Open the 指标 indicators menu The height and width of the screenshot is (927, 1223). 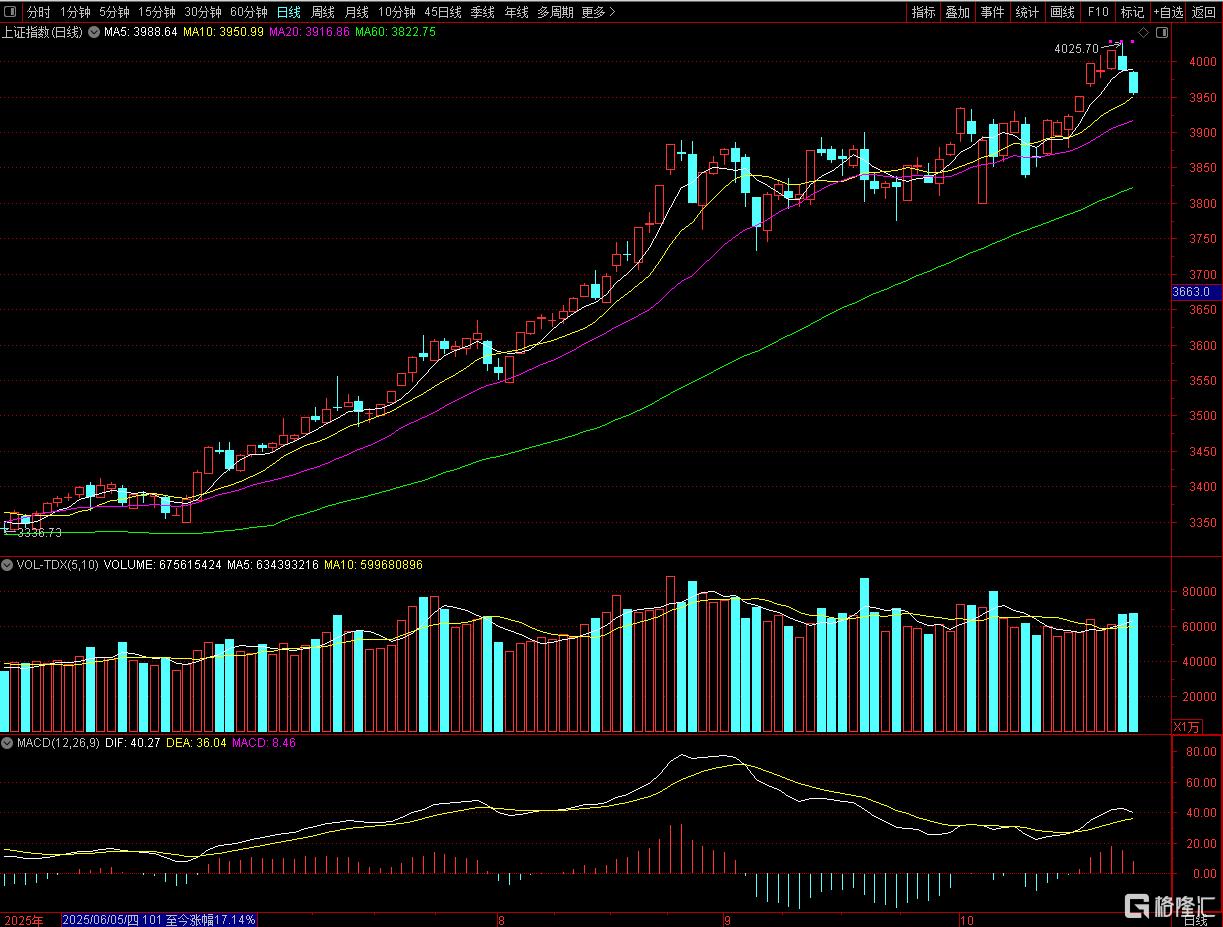tap(923, 13)
